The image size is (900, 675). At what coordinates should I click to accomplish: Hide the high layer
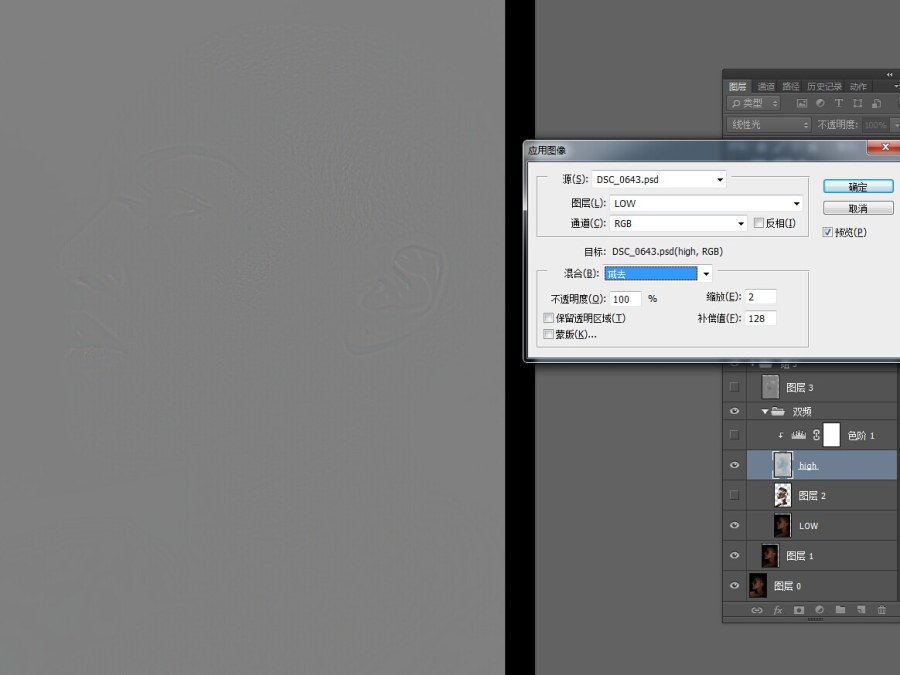point(734,465)
